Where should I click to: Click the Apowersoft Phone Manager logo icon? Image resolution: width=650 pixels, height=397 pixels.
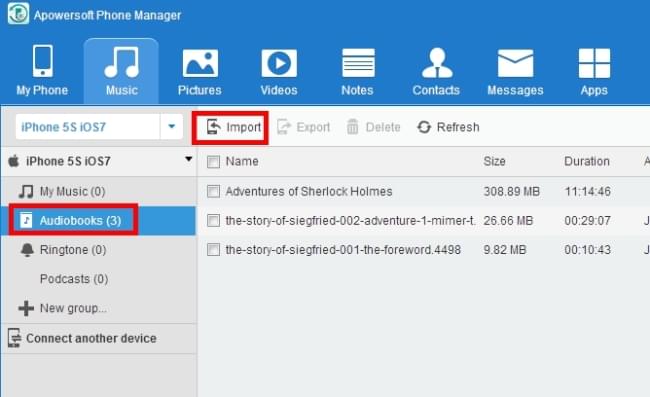click(x=18, y=13)
